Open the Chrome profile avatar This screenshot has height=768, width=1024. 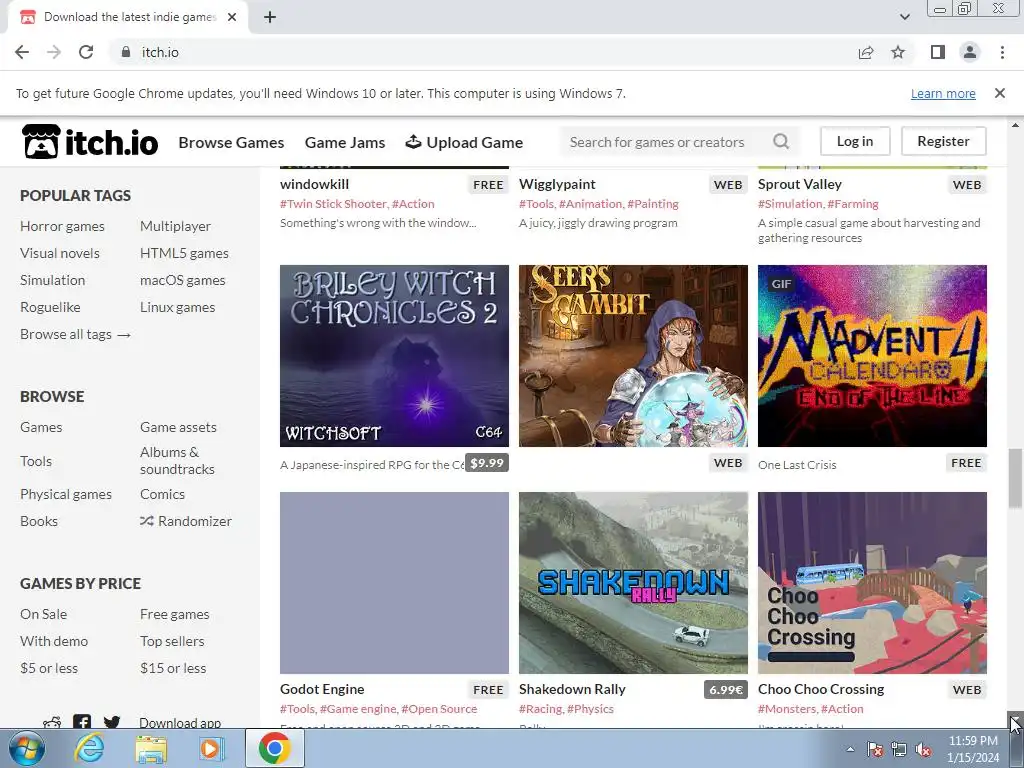coord(970,52)
